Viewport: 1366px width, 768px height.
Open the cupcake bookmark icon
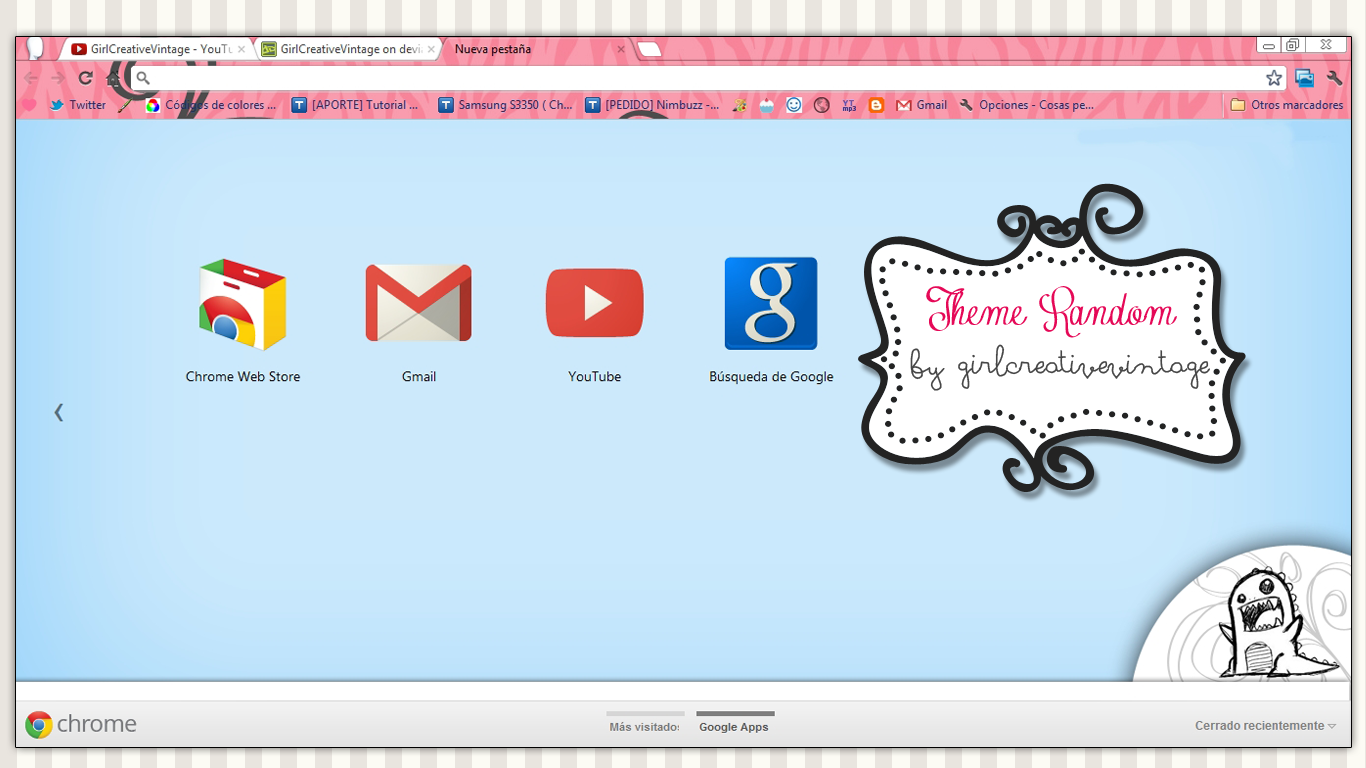coord(766,105)
